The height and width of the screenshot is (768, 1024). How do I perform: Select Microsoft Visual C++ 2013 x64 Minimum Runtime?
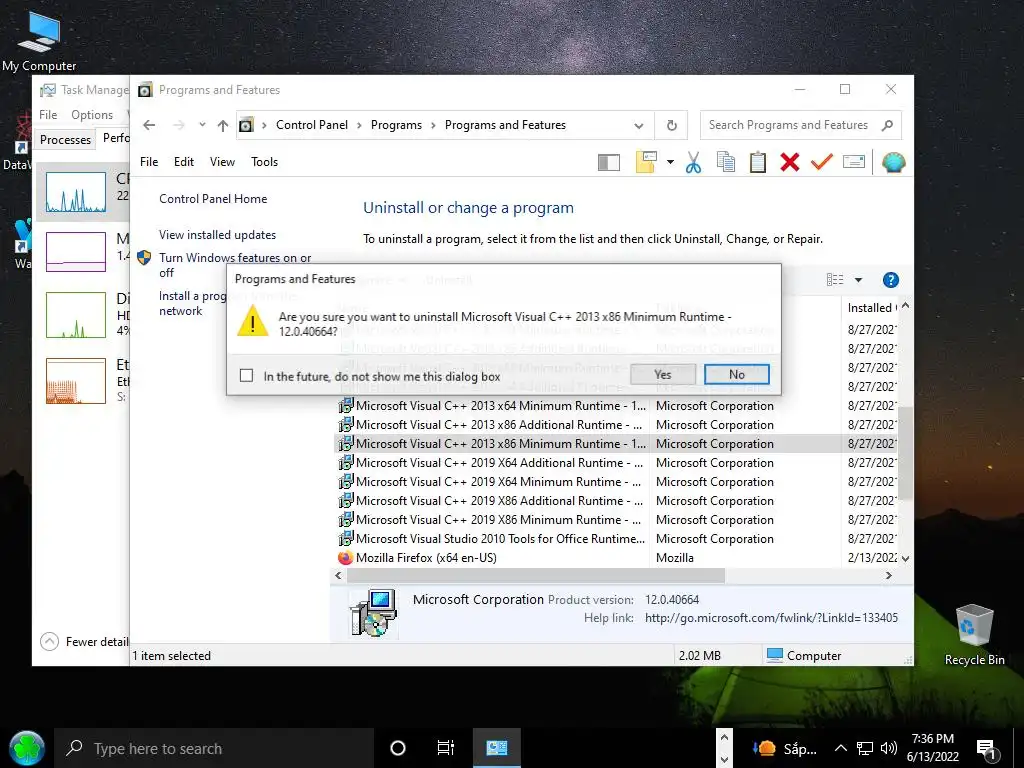click(x=500, y=406)
